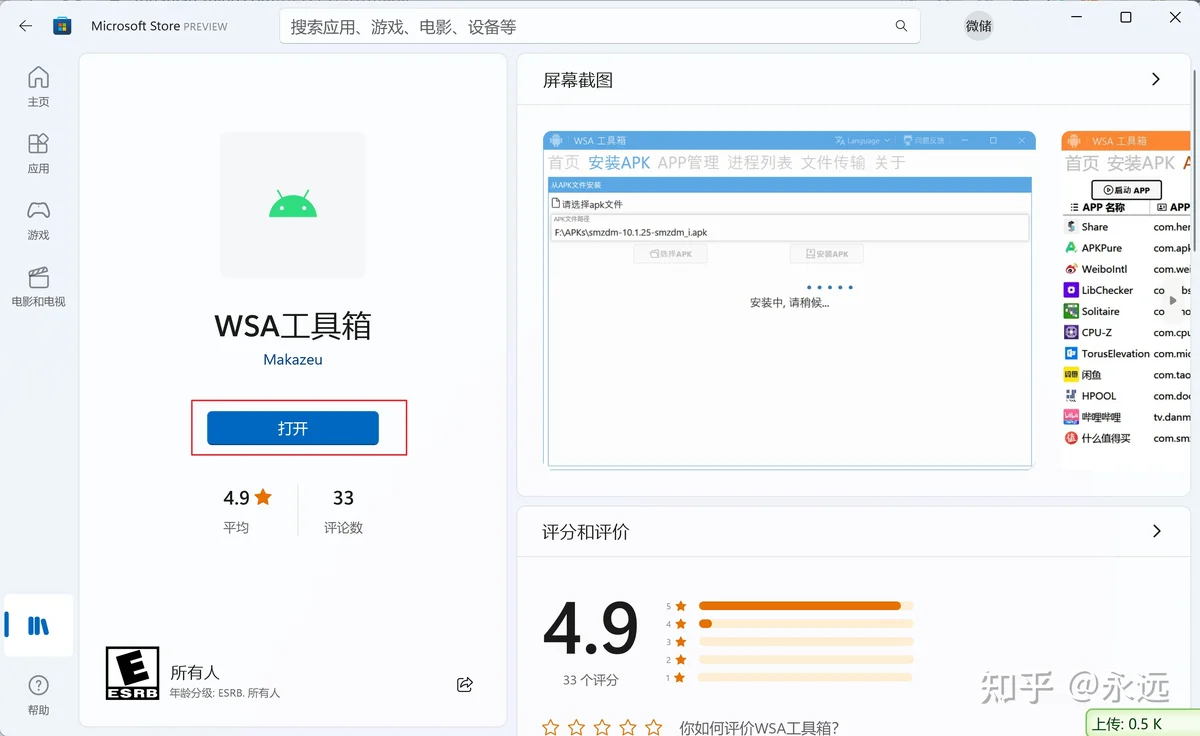Click the 所有人 age rating label
Image resolution: width=1200 pixels, height=736 pixels.
(195, 672)
